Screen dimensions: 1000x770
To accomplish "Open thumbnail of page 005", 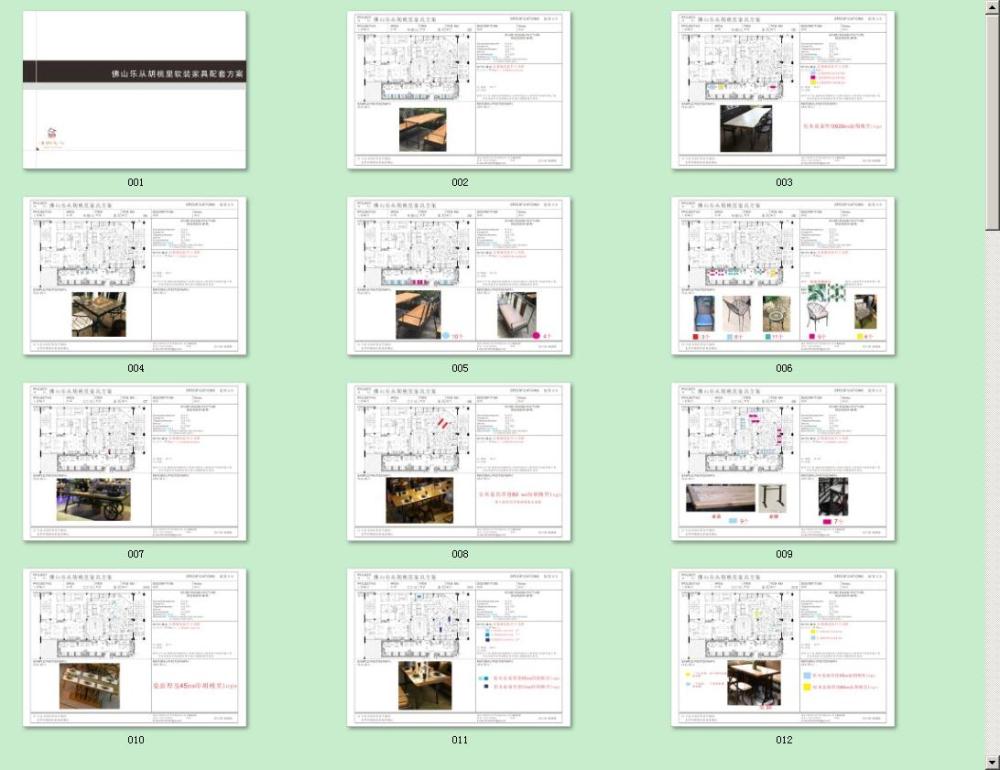I will (459, 276).
